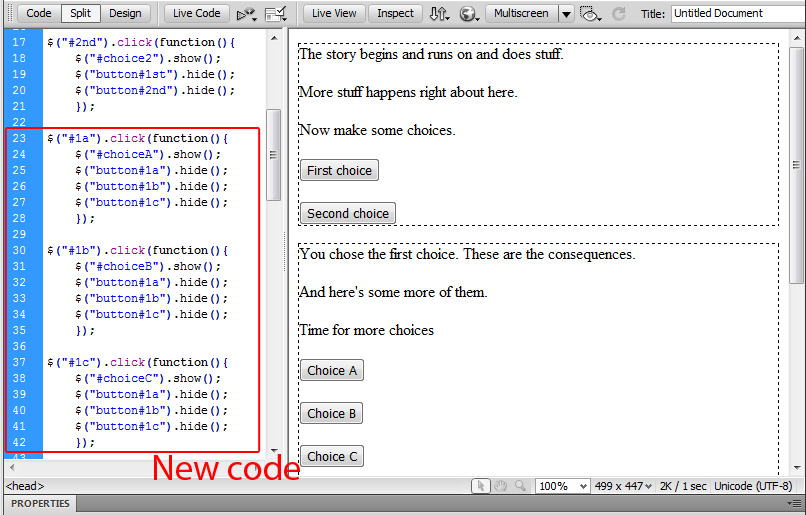Toggle the Live Code button
The image size is (806, 515).
tap(196, 13)
